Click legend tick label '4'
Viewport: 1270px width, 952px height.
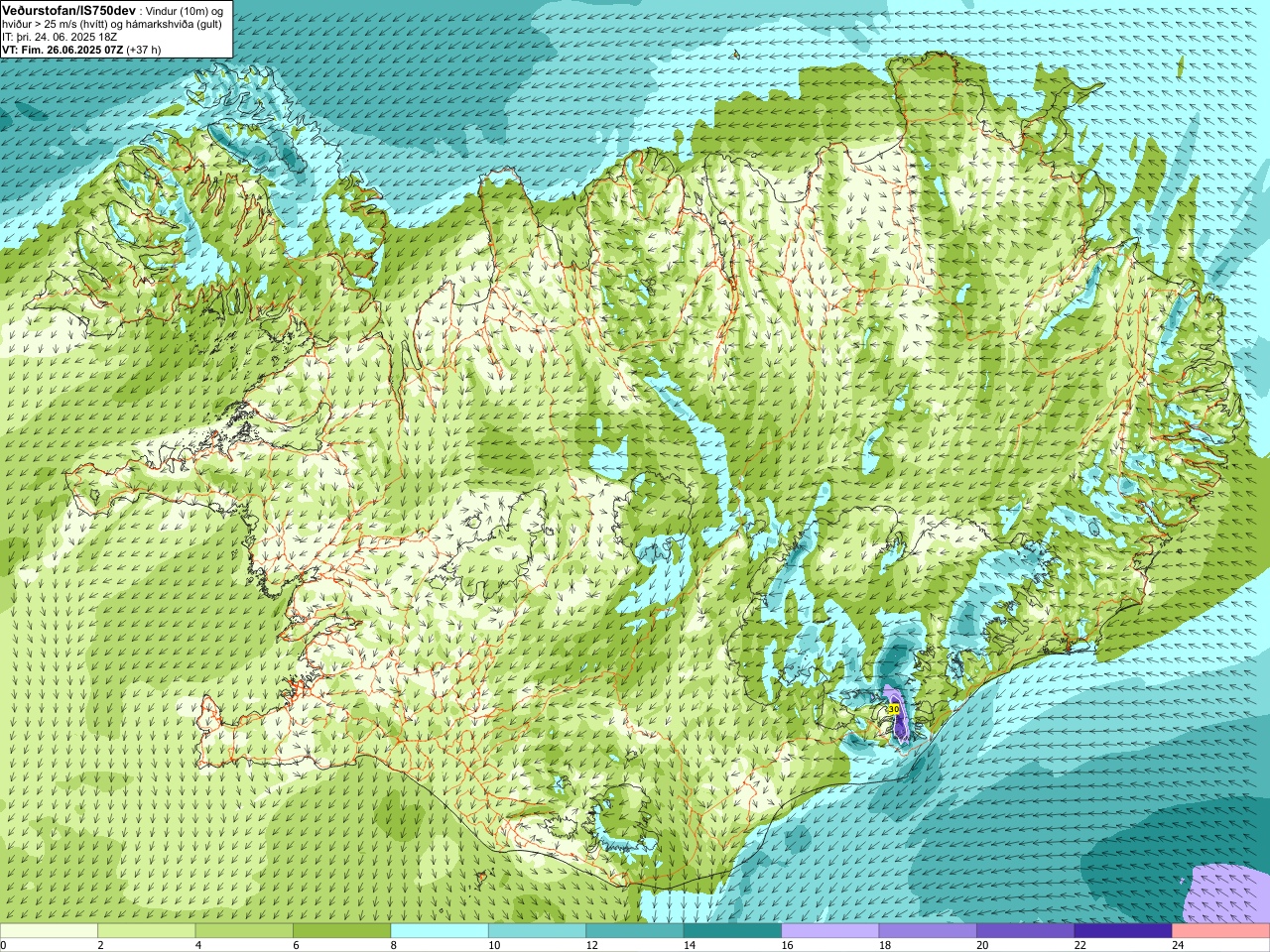(198, 945)
